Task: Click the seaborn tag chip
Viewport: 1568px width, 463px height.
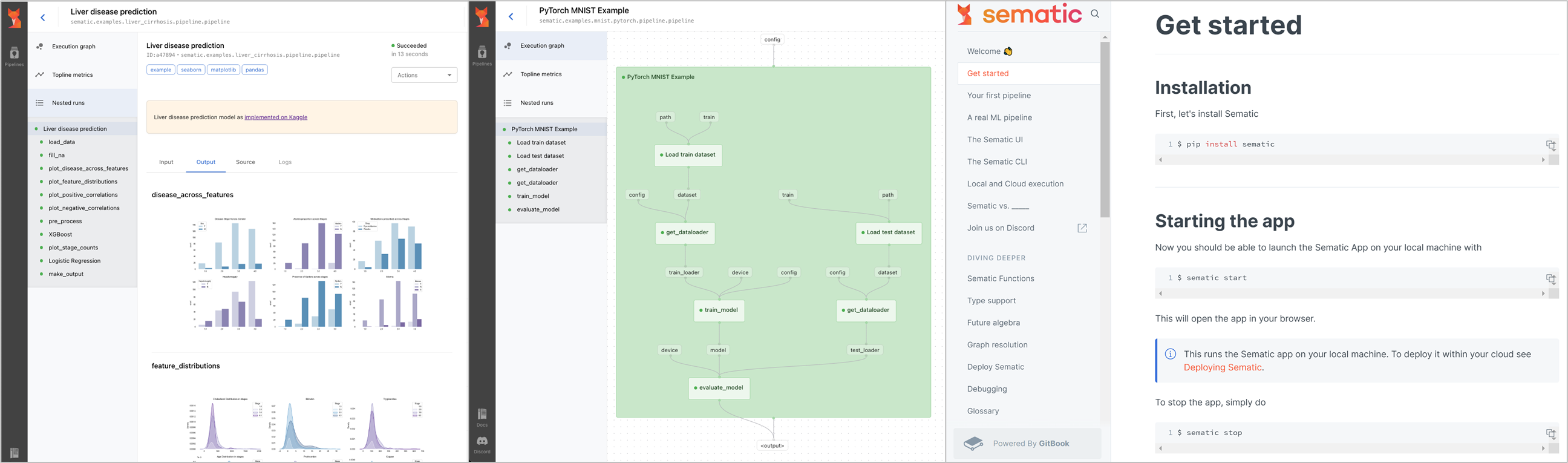Action: [x=191, y=70]
